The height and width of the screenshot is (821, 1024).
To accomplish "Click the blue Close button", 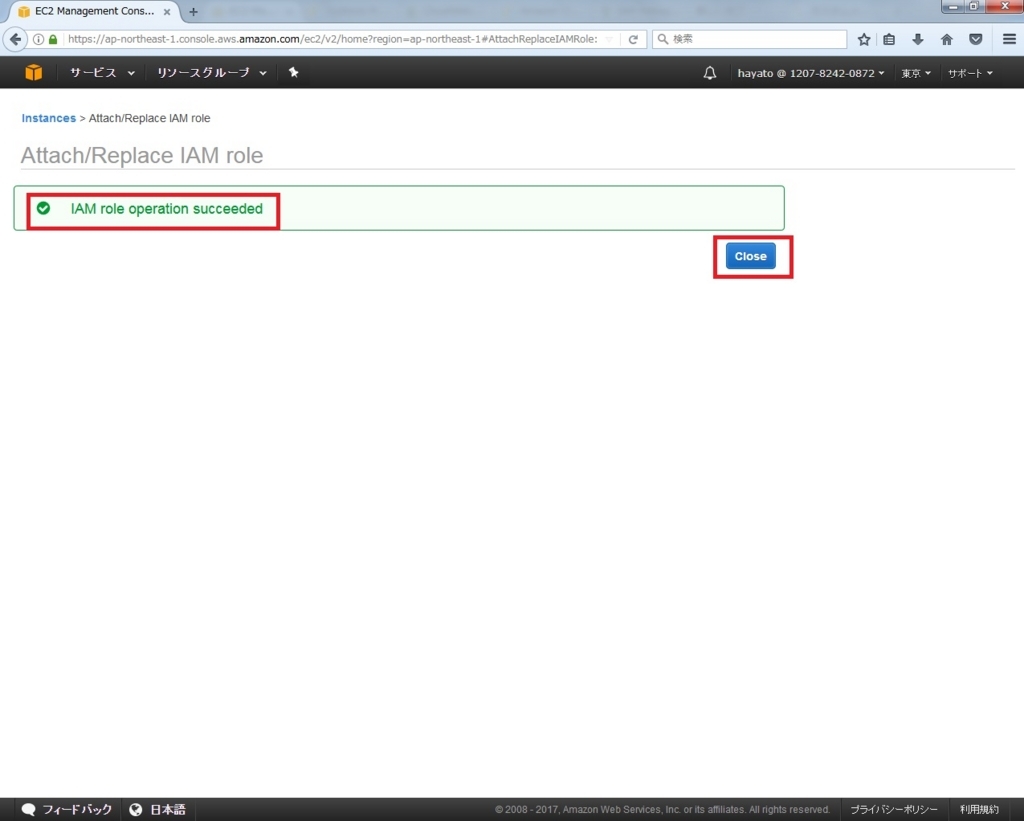I will (750, 256).
